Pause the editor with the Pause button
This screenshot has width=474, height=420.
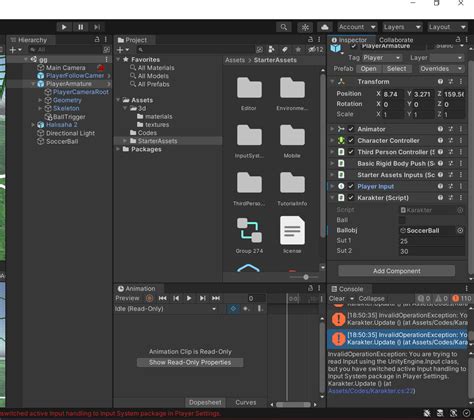[x=81, y=27]
